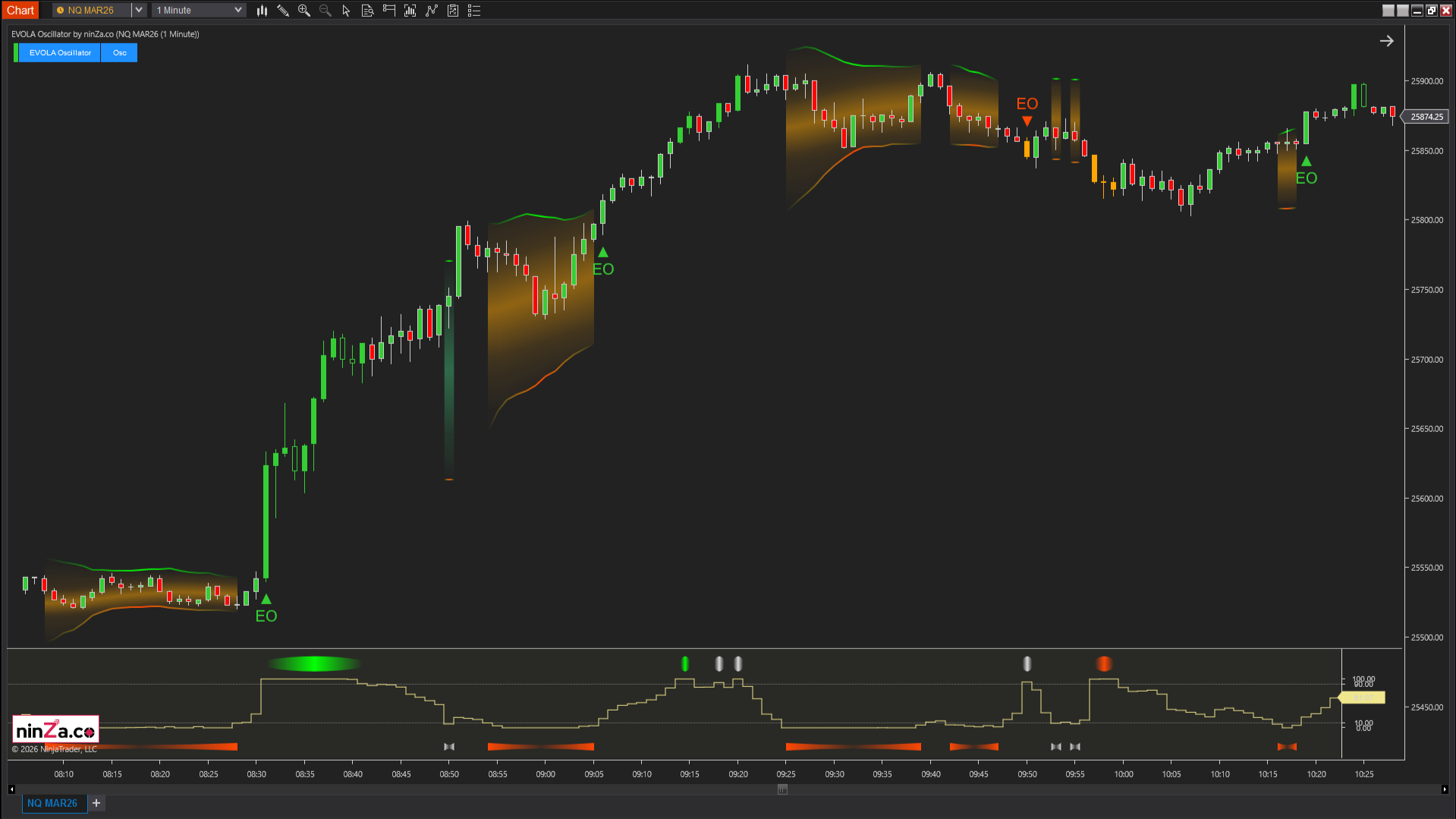The width and height of the screenshot is (1456, 819).
Task: Expand the right-arrow panel control on chart
Action: [1387, 40]
